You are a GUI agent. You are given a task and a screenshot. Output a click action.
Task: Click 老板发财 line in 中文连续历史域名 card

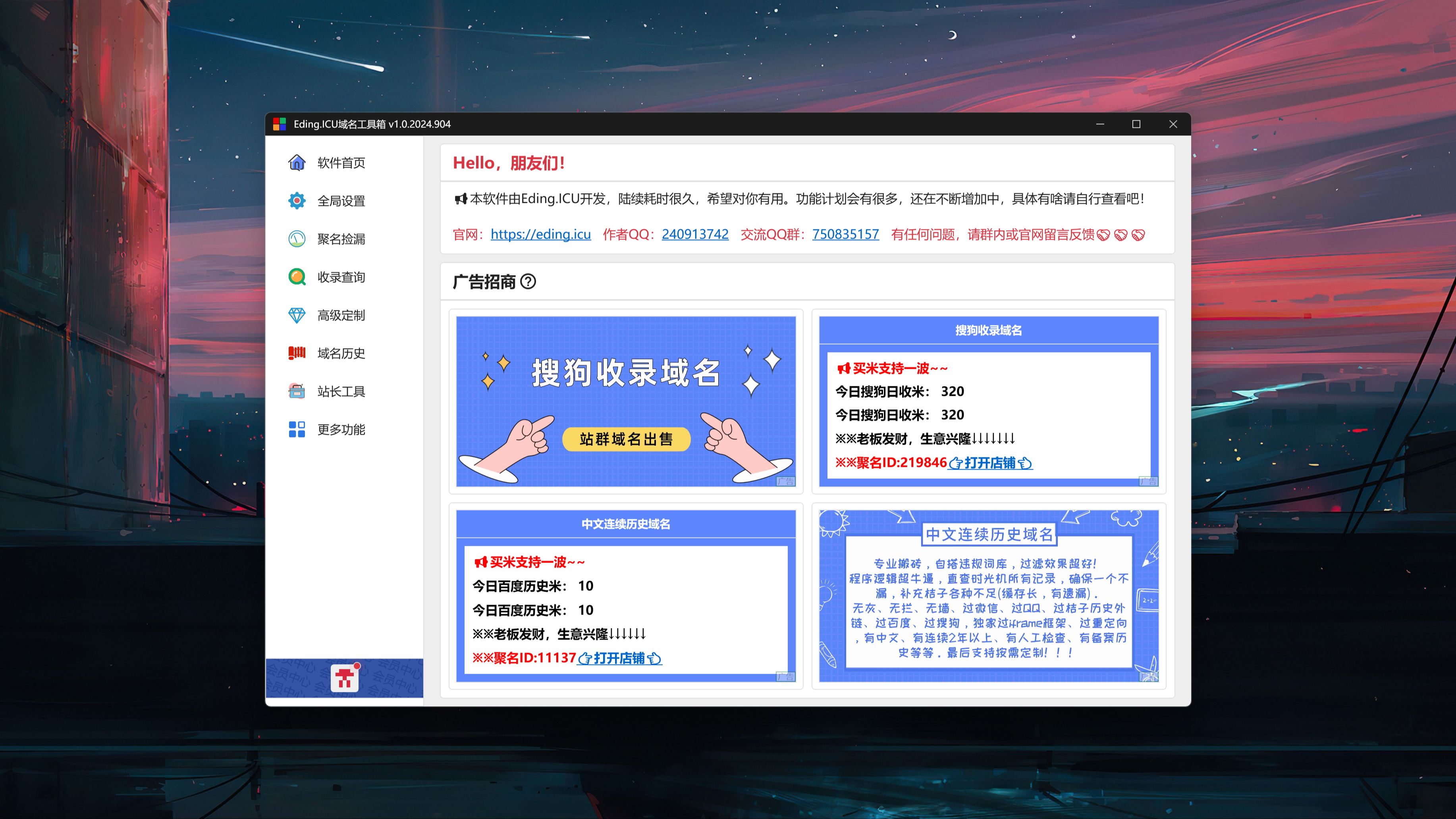pyautogui.click(x=559, y=634)
